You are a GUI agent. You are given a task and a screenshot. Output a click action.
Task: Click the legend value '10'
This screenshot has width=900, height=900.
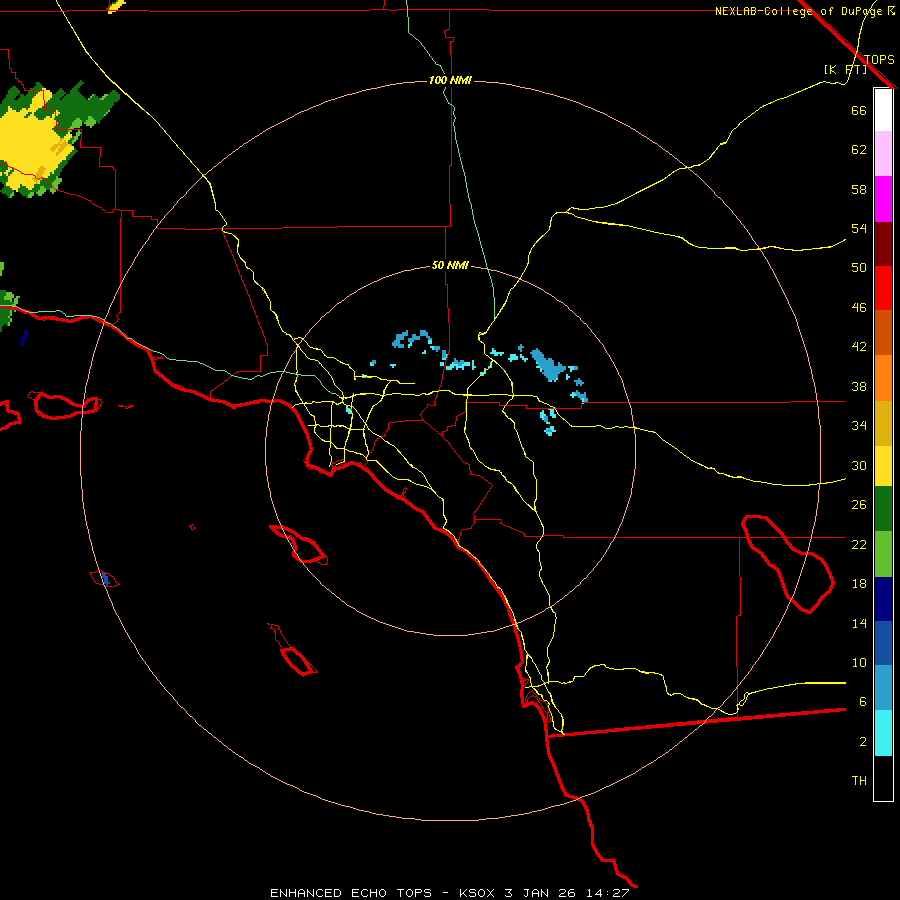click(x=859, y=663)
